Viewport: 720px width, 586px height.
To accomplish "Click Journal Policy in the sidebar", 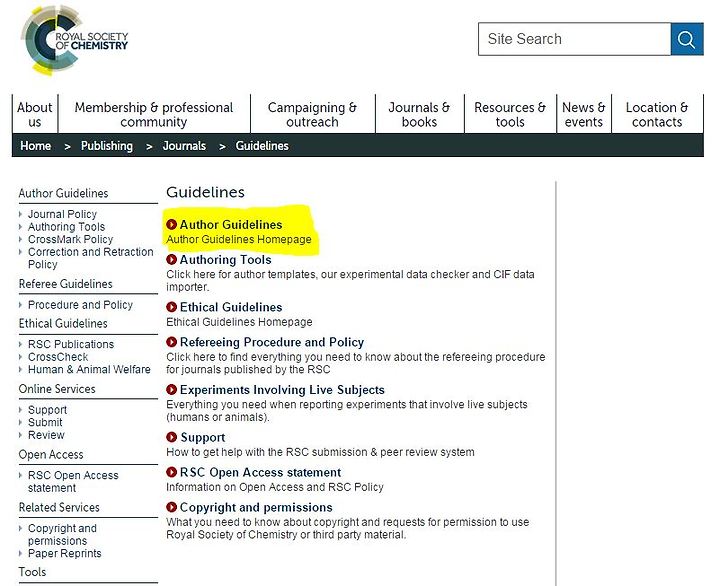I will (x=62, y=214).
